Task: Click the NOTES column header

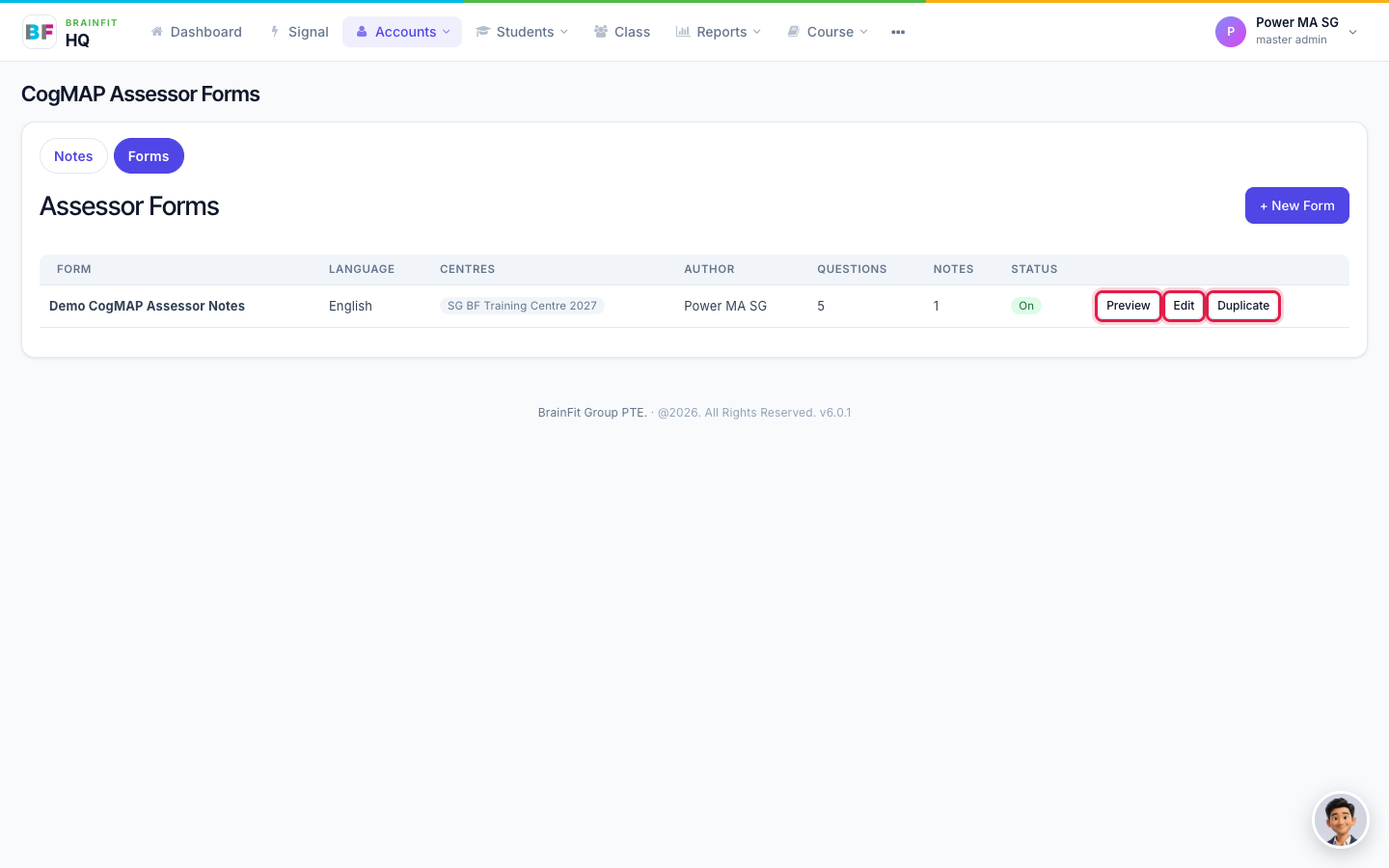Action: pos(953,269)
